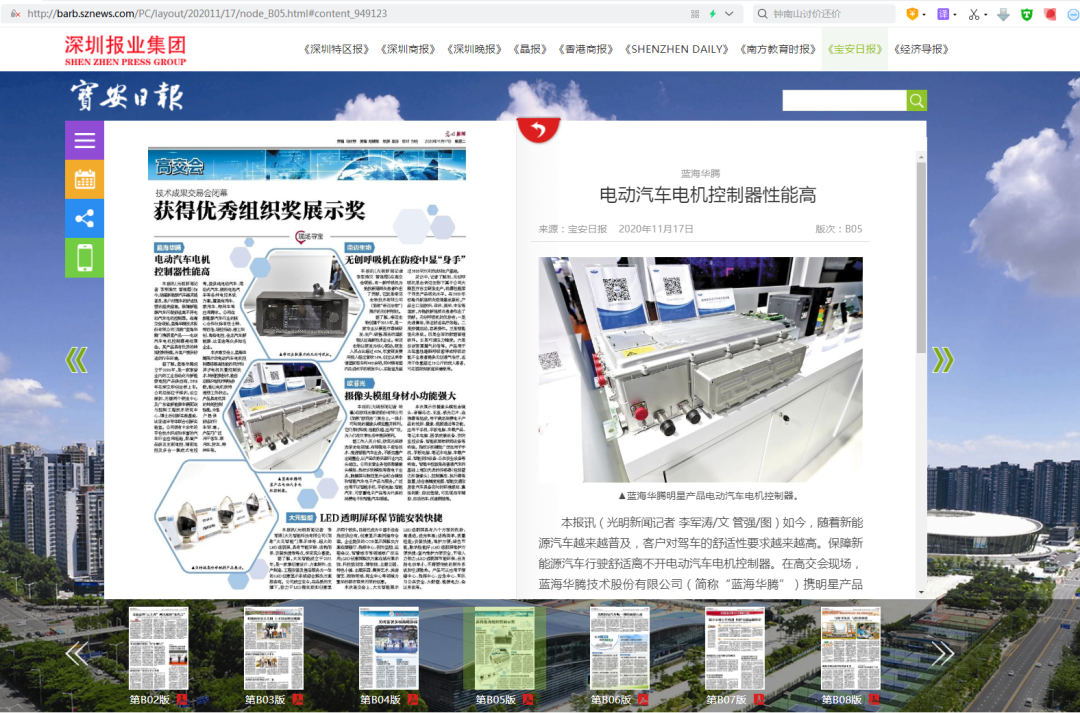Download PDF of 第B05版
The height and width of the screenshot is (713, 1080).
[x=528, y=700]
